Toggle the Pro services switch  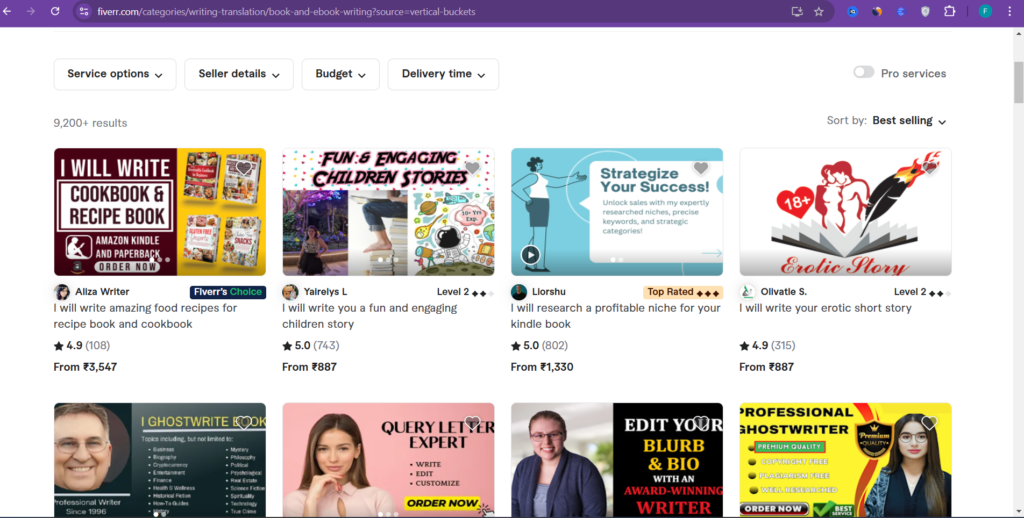click(863, 72)
